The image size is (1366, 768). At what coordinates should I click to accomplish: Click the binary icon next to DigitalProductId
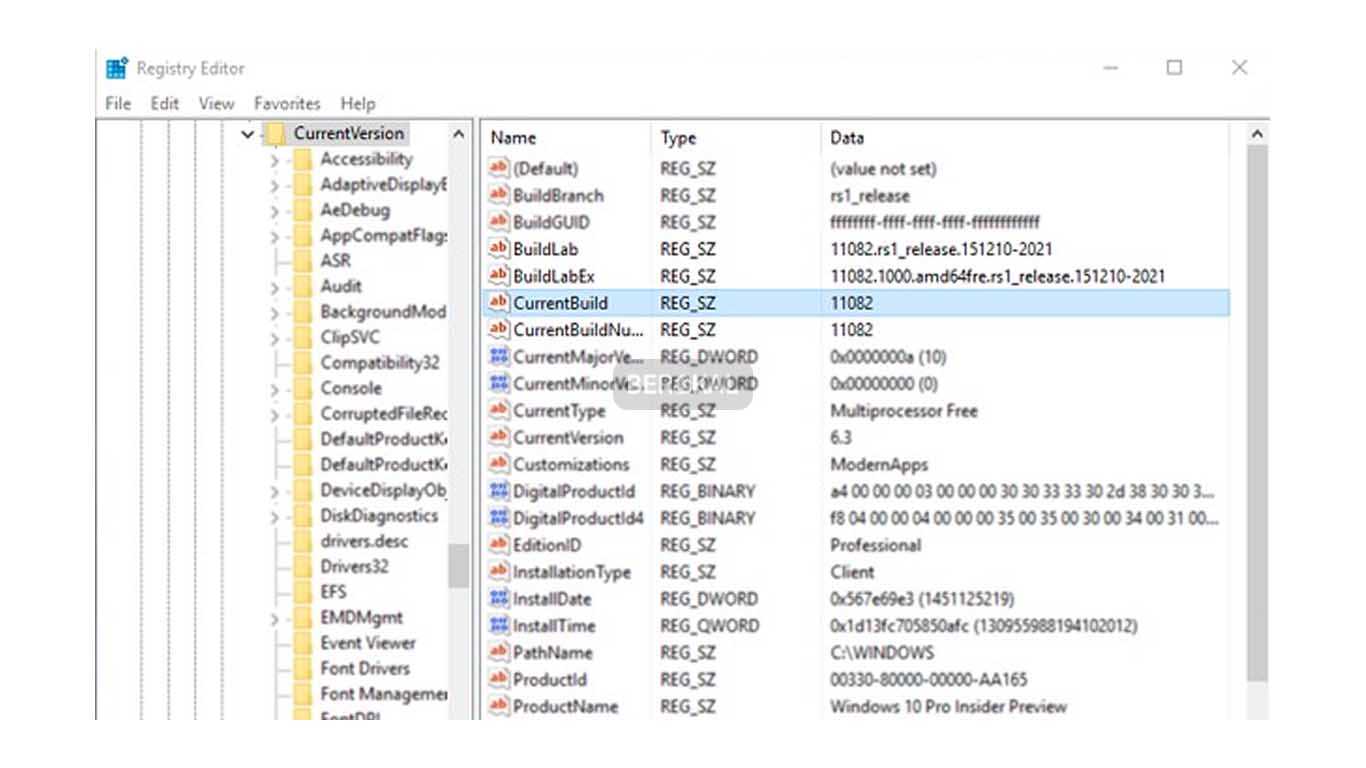point(498,491)
